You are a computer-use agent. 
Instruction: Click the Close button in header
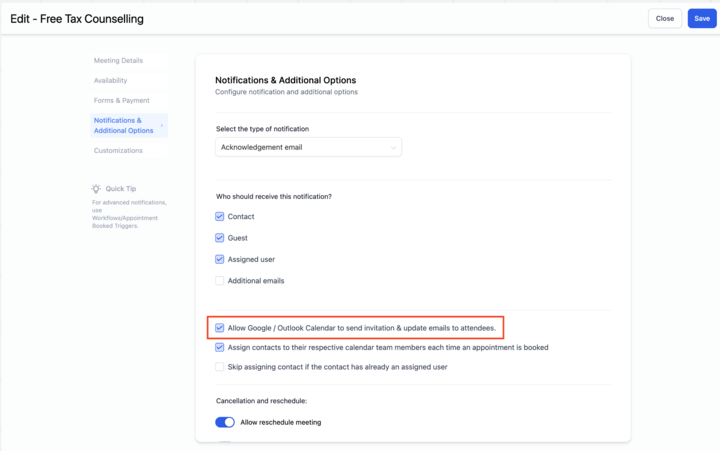click(x=665, y=18)
